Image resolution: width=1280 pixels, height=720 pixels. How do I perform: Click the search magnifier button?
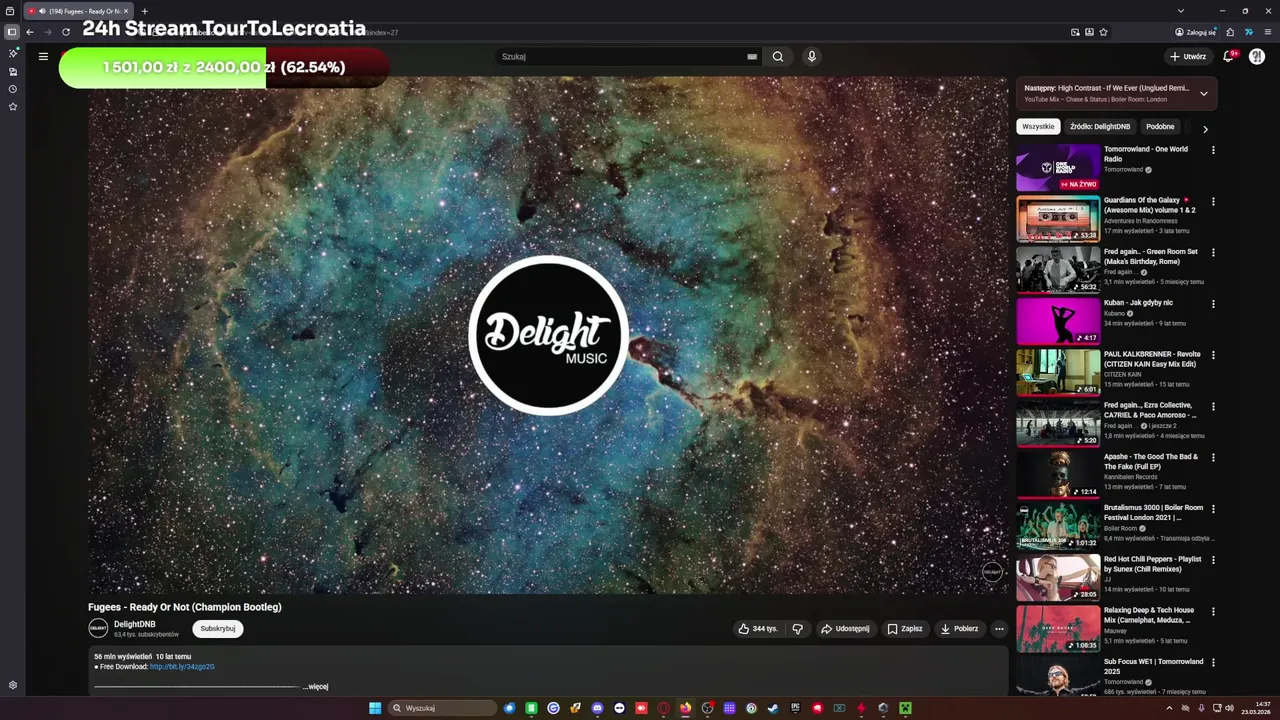point(778,56)
